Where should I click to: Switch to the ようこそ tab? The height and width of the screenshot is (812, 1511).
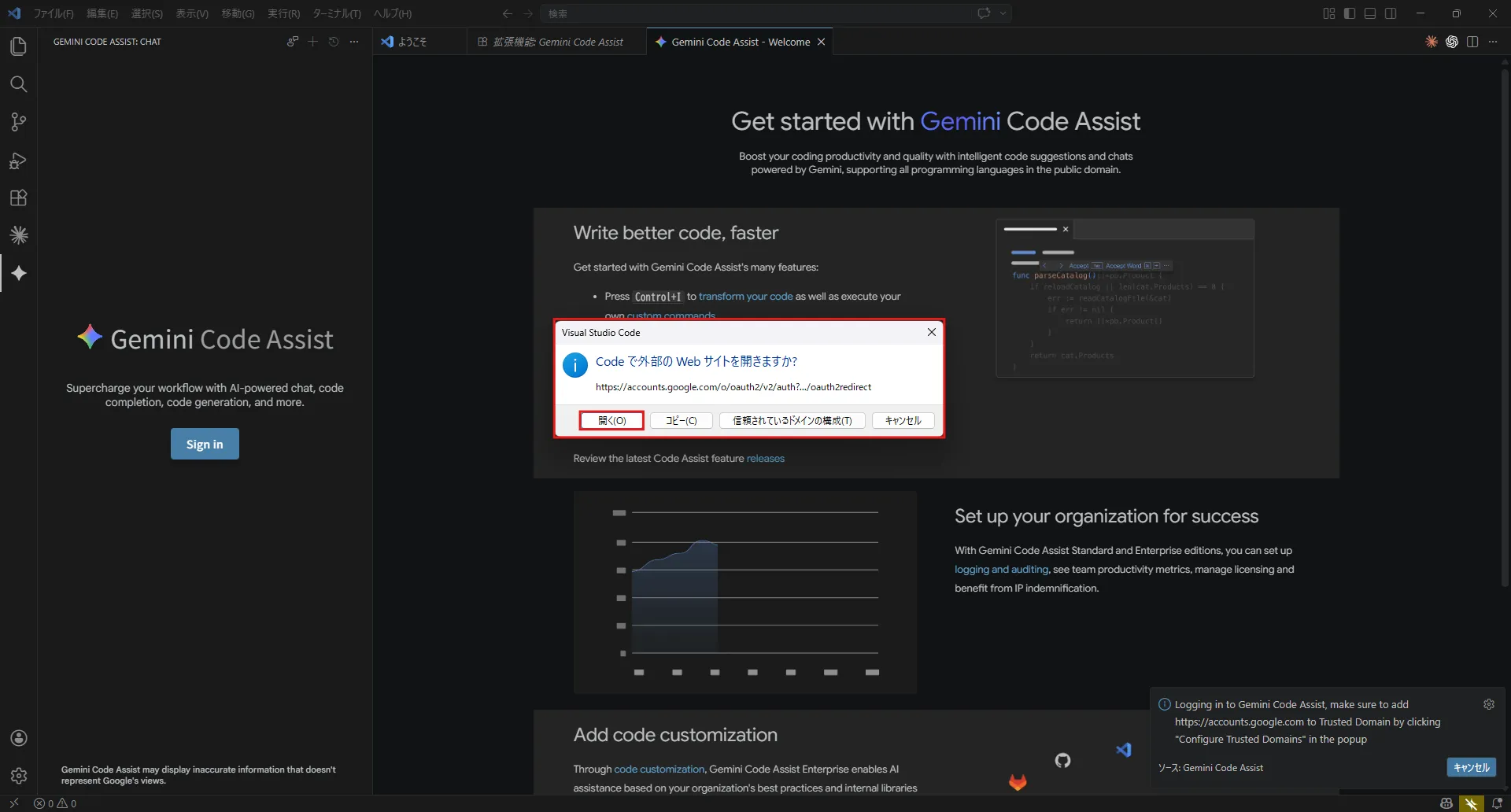pos(420,42)
